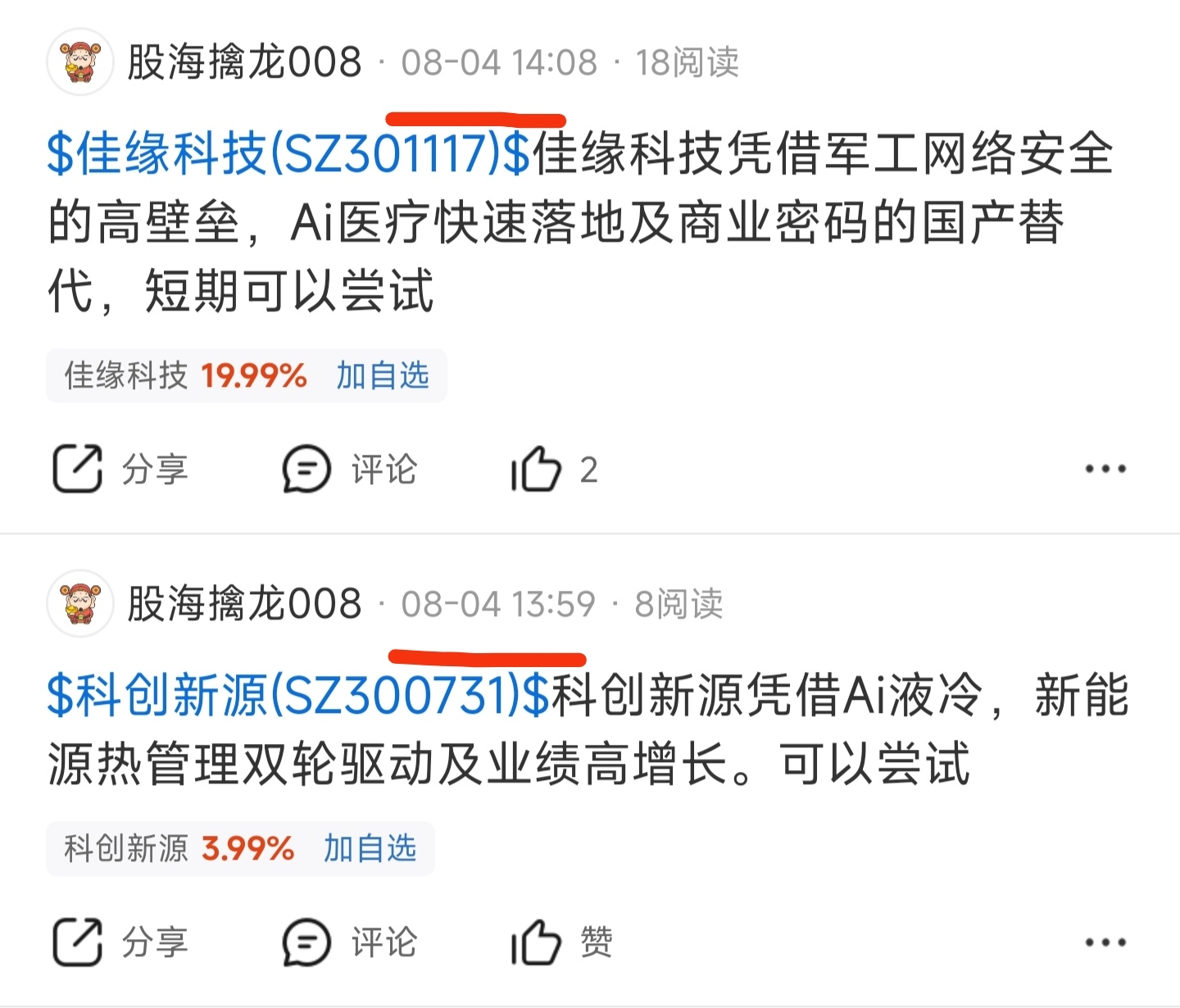Like the 佳缘科技 post with the thumbs-up icon
The image size is (1180, 1008).
click(x=536, y=469)
